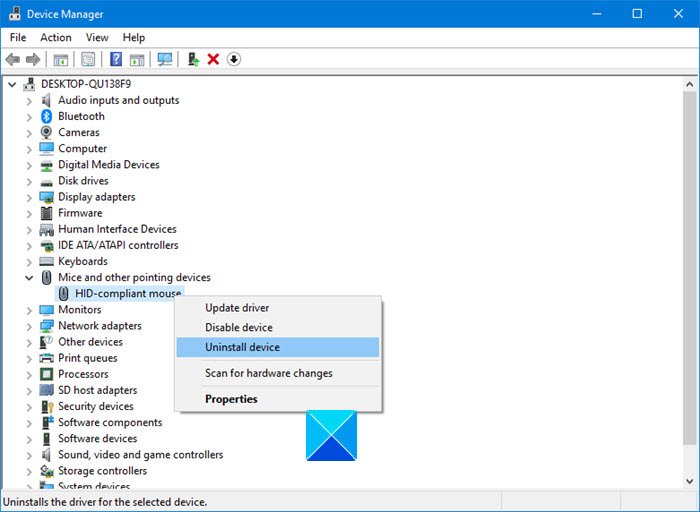Screen dimensions: 700x512
Task: Click the Bluetooth icon in device tree
Action: (x=47, y=116)
